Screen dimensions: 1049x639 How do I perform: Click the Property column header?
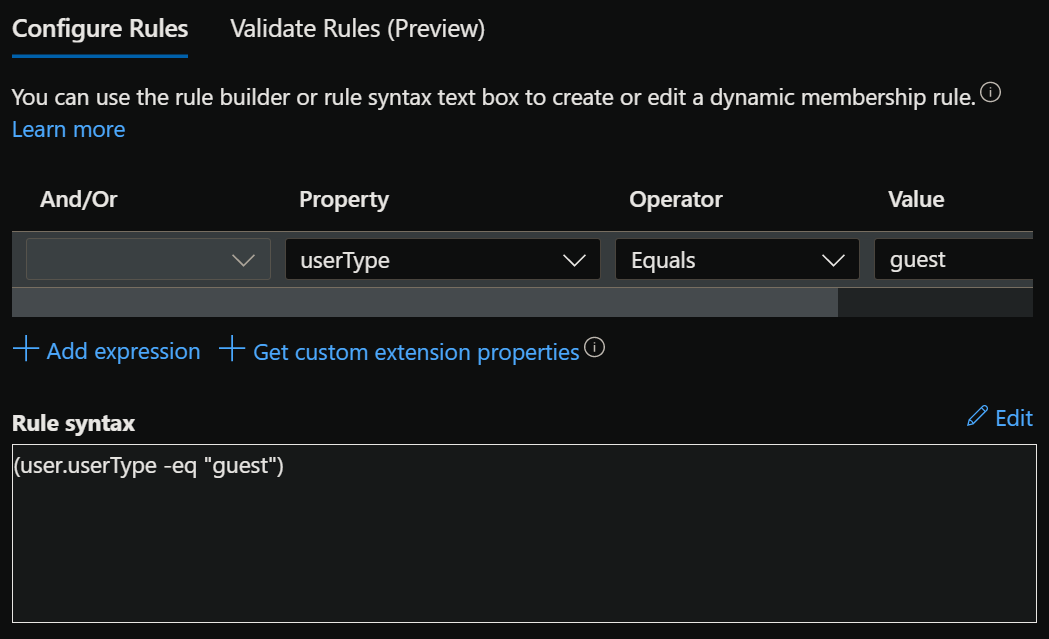(343, 199)
